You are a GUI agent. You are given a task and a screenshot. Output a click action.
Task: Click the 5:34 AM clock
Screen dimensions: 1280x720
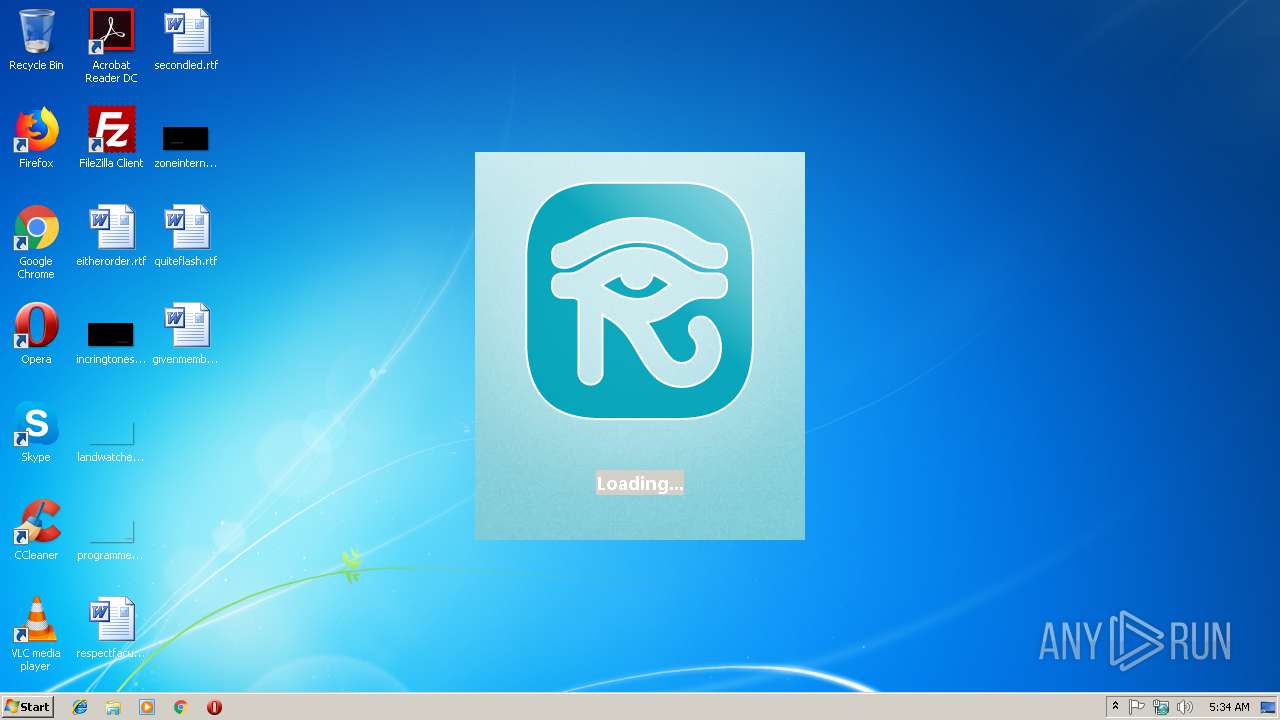[1229, 707]
